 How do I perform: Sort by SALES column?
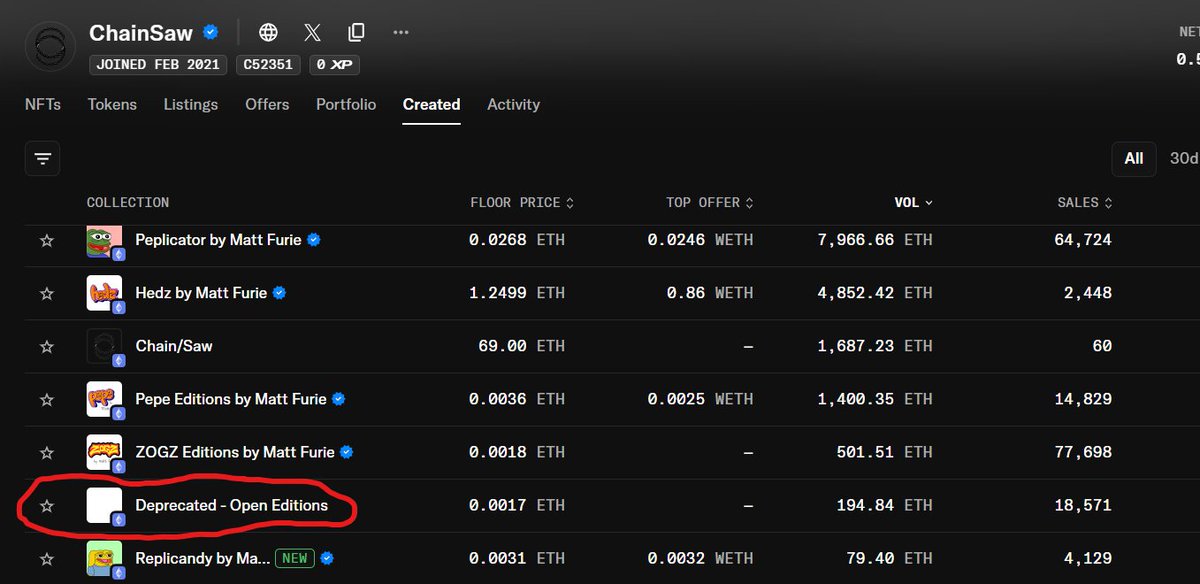click(x=1084, y=202)
